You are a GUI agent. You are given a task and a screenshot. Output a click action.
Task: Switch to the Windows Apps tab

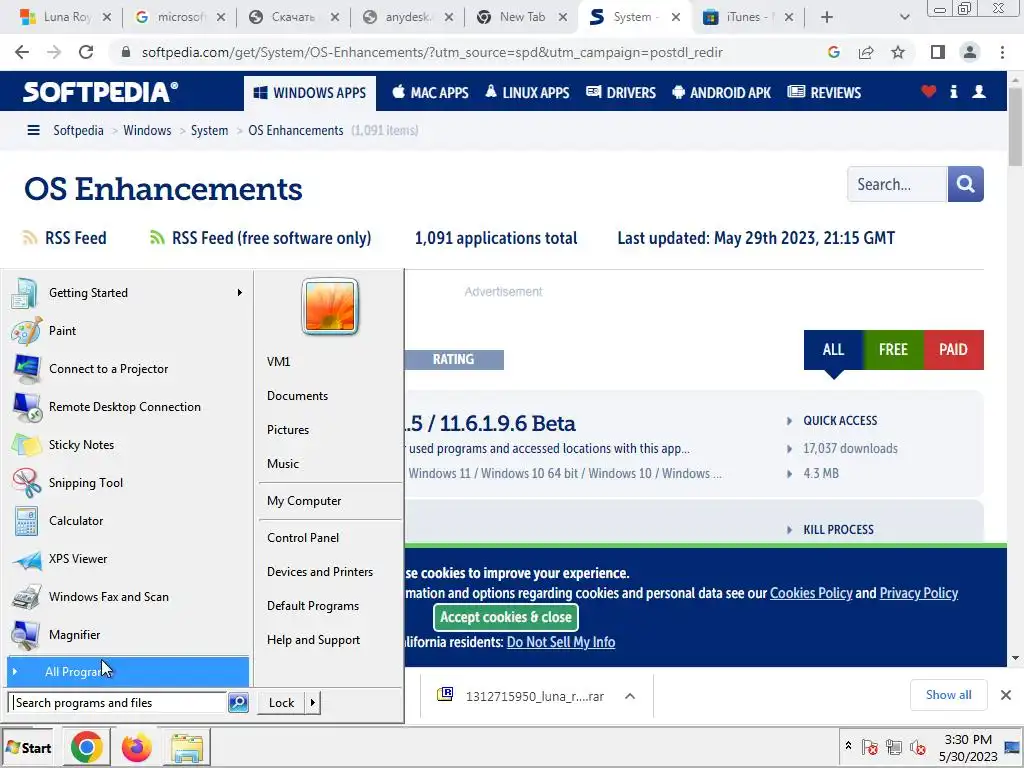pos(310,93)
